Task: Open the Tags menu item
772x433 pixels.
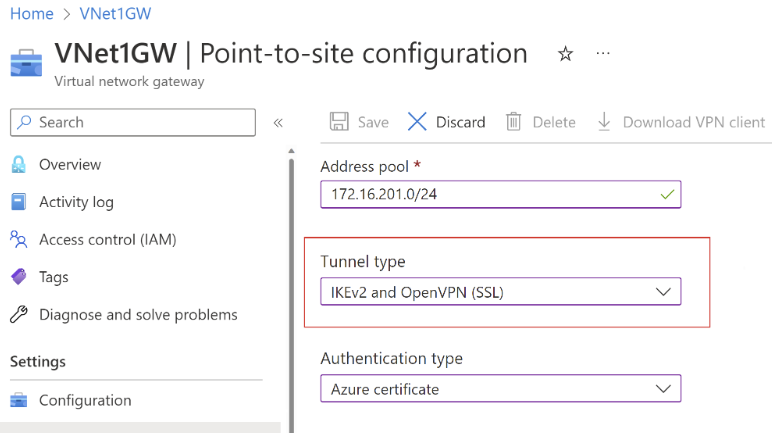Action: 54,277
